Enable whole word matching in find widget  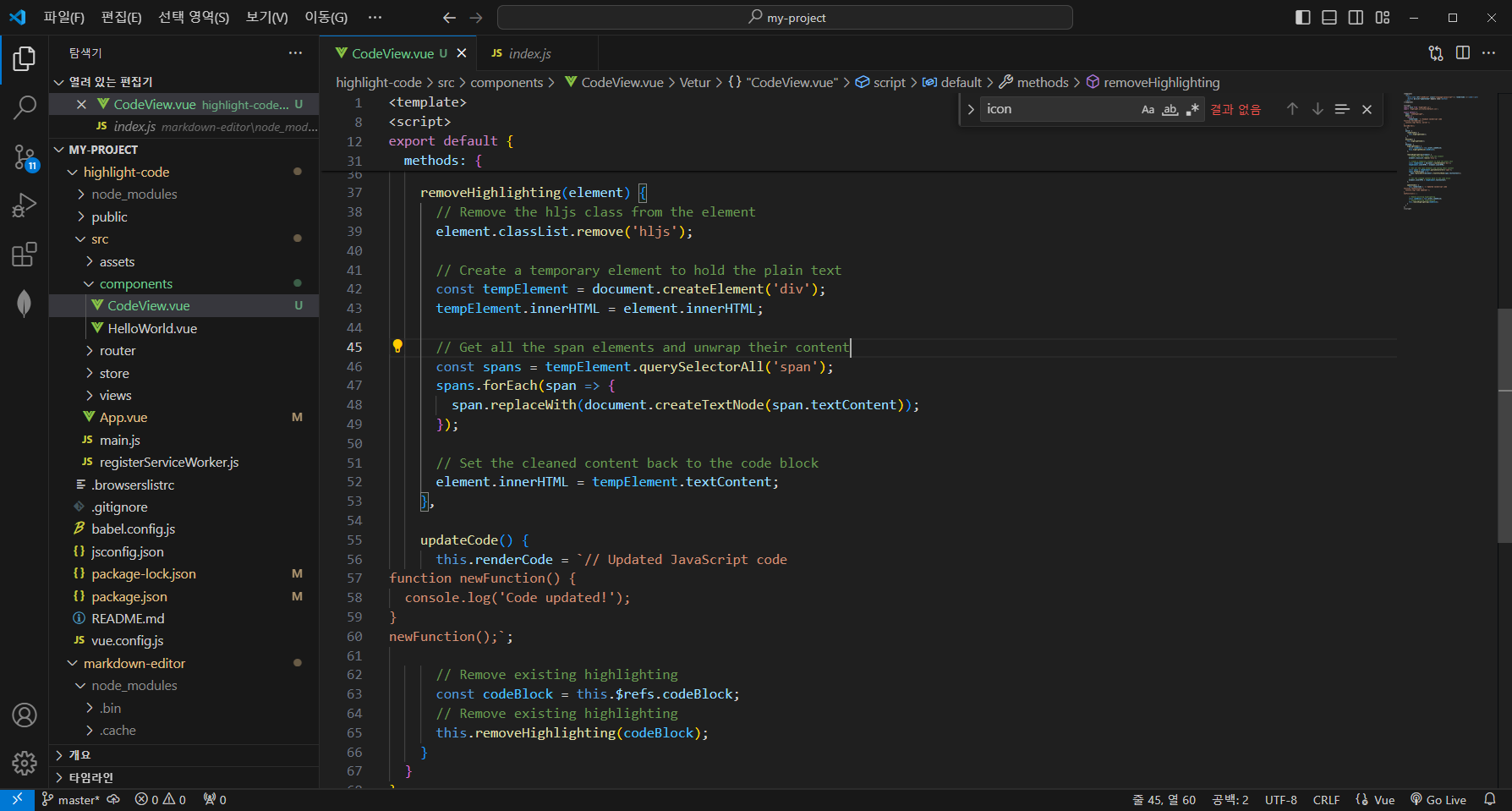[x=1170, y=109]
